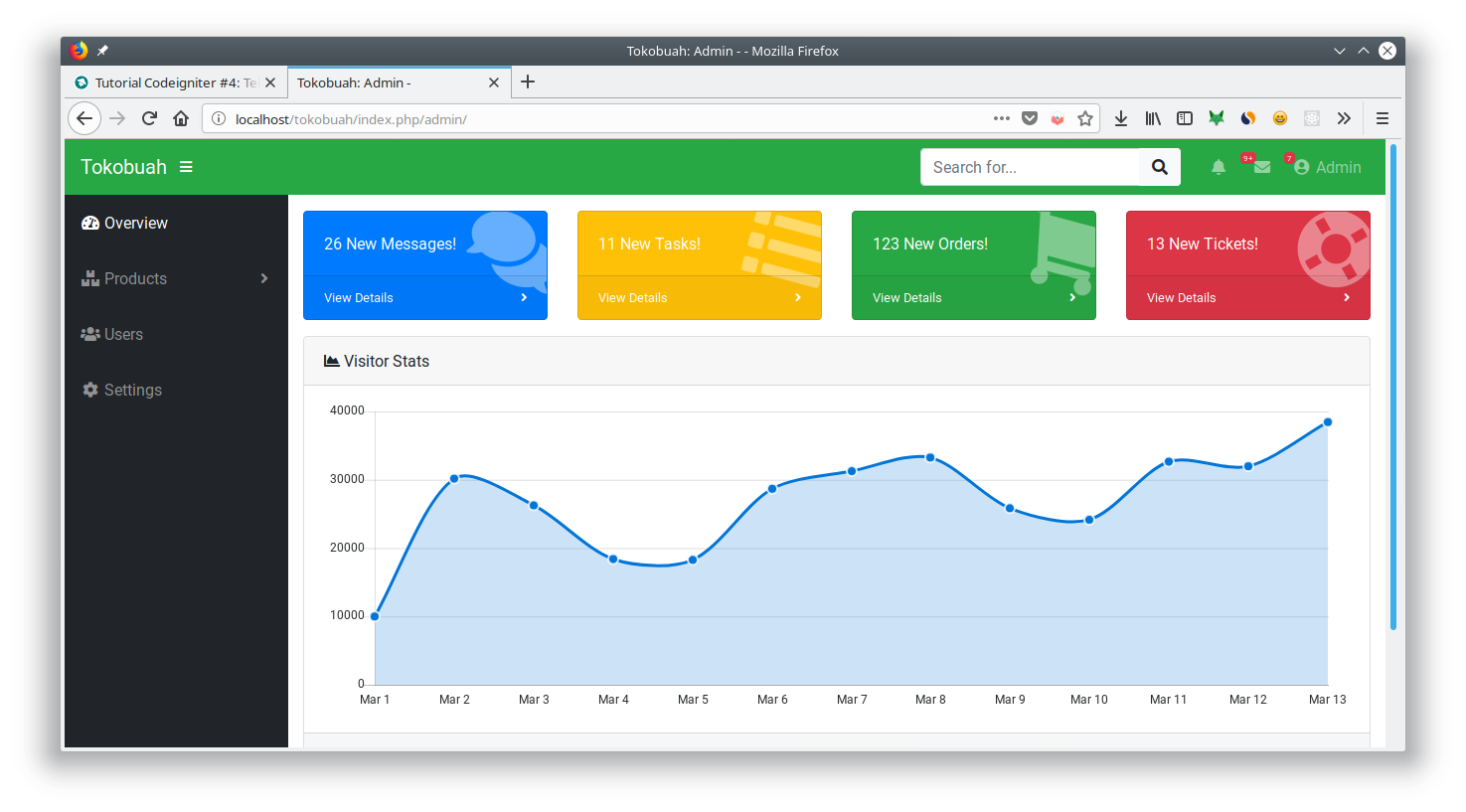Select the Overview speedometer icon in sidebar

coord(89,223)
